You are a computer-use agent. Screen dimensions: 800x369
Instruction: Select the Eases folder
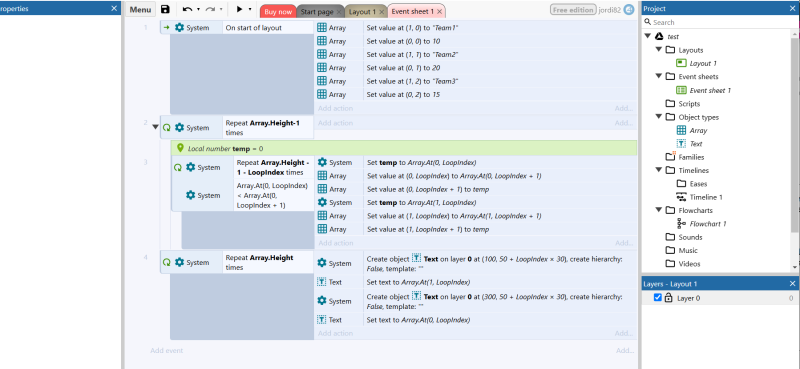pos(698,183)
